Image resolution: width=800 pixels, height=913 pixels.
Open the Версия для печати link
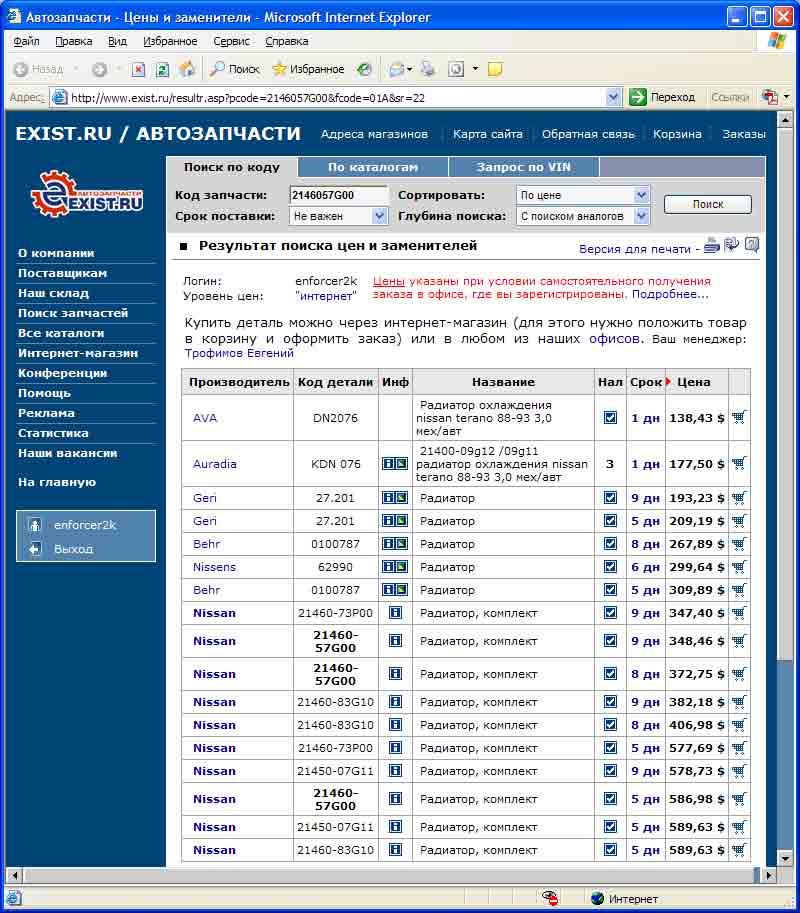[x=635, y=249]
